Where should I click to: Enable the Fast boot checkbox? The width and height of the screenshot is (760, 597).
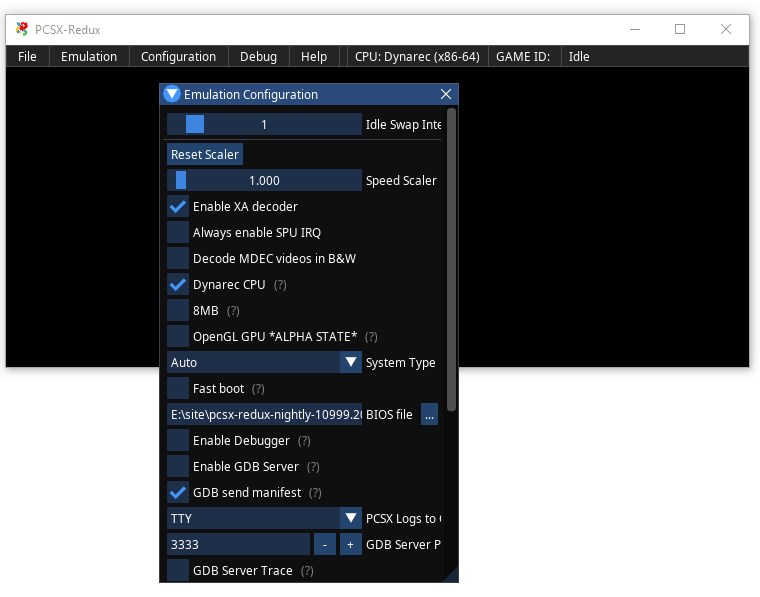(178, 389)
